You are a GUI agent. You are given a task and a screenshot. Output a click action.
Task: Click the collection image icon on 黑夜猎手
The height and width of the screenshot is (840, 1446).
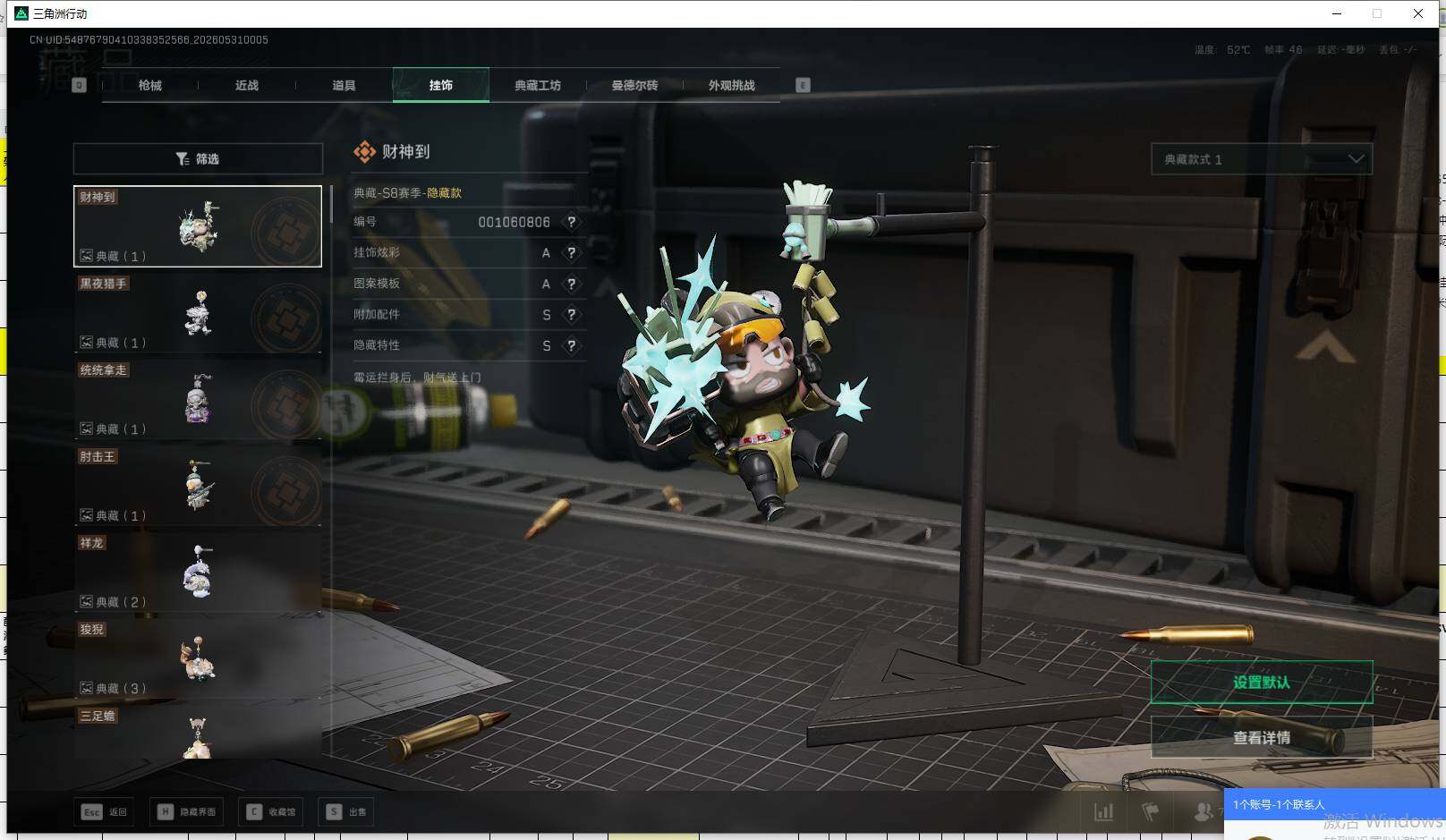coord(87,343)
